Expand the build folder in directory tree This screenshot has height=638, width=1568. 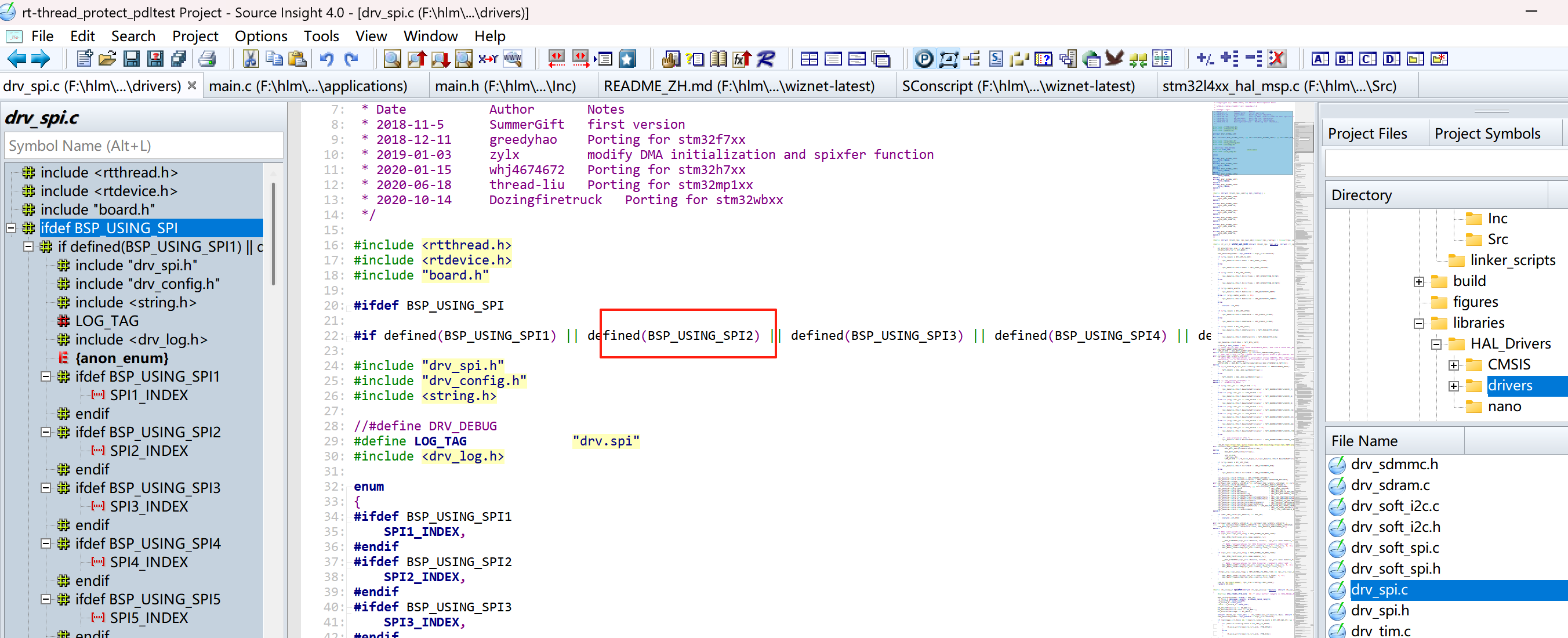click(x=1418, y=281)
